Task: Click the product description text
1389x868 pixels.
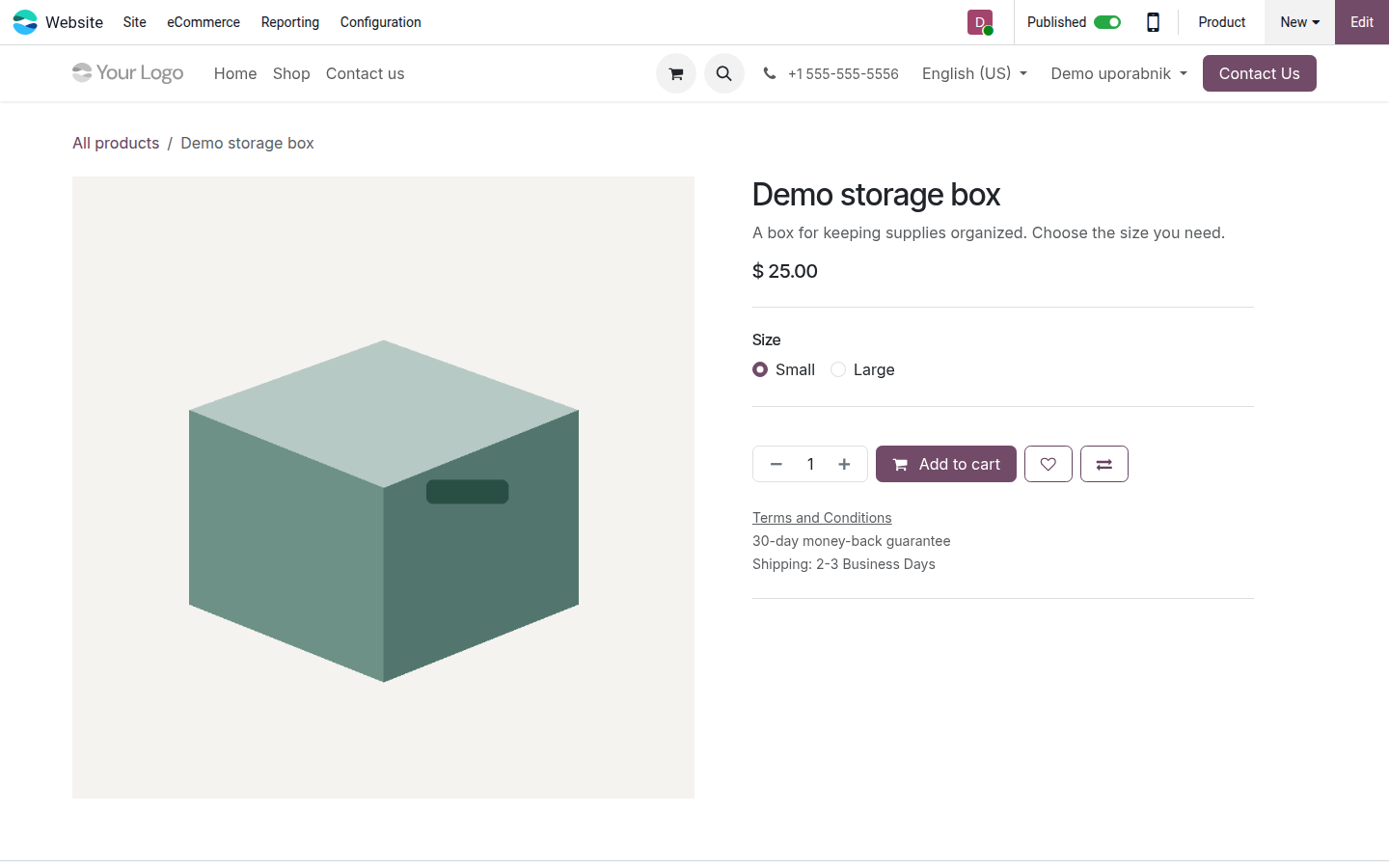Action: point(989,232)
